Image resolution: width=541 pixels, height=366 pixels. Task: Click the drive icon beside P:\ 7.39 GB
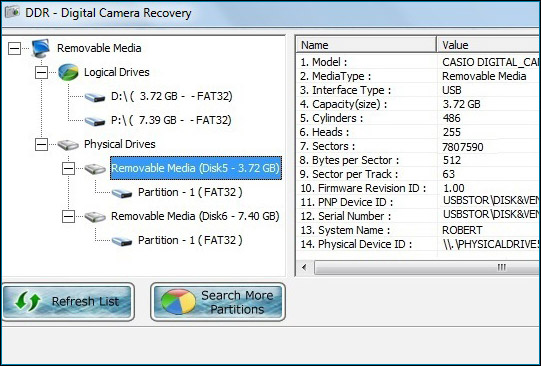click(x=95, y=121)
